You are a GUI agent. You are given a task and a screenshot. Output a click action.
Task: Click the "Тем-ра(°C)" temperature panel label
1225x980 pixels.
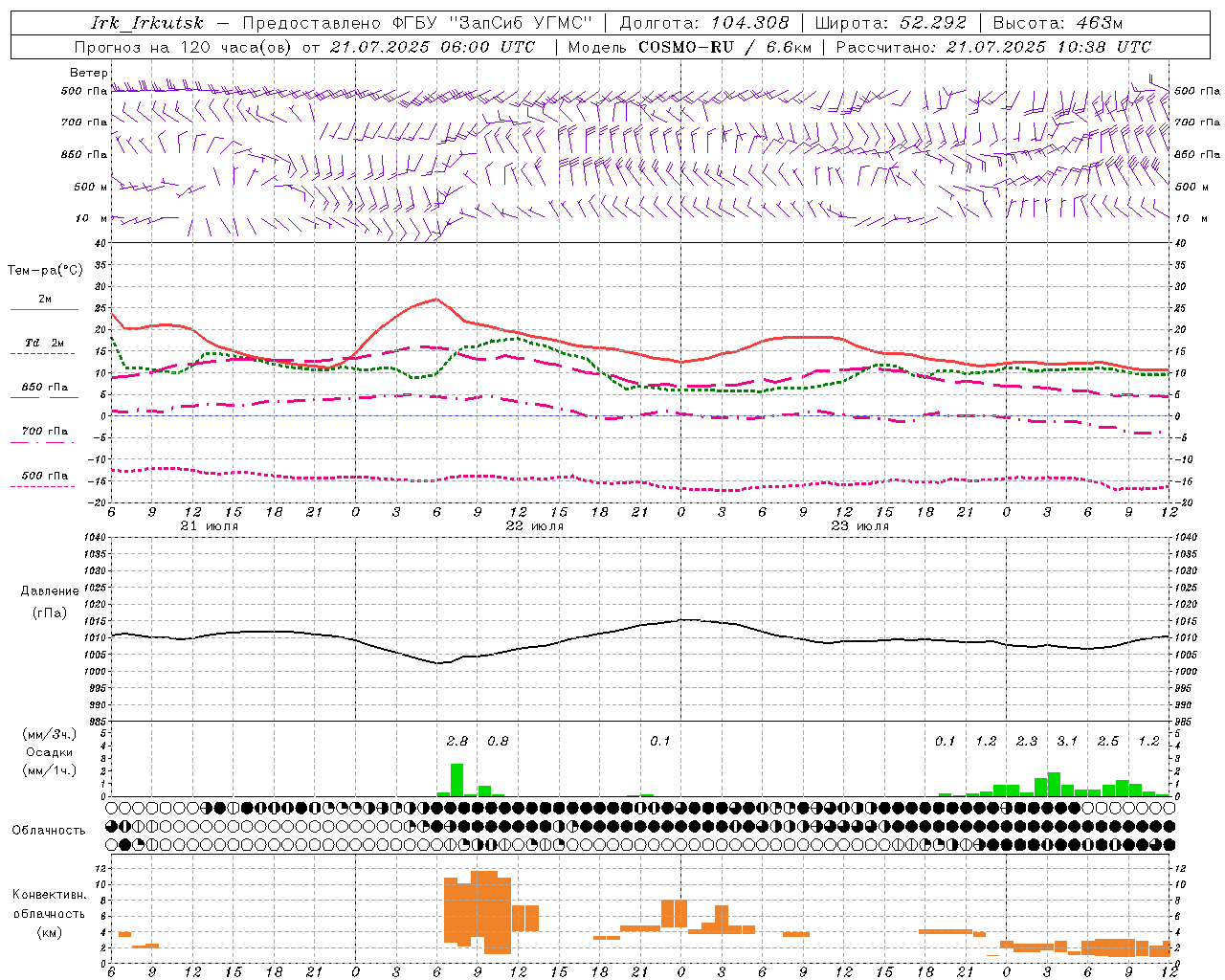click(45, 271)
